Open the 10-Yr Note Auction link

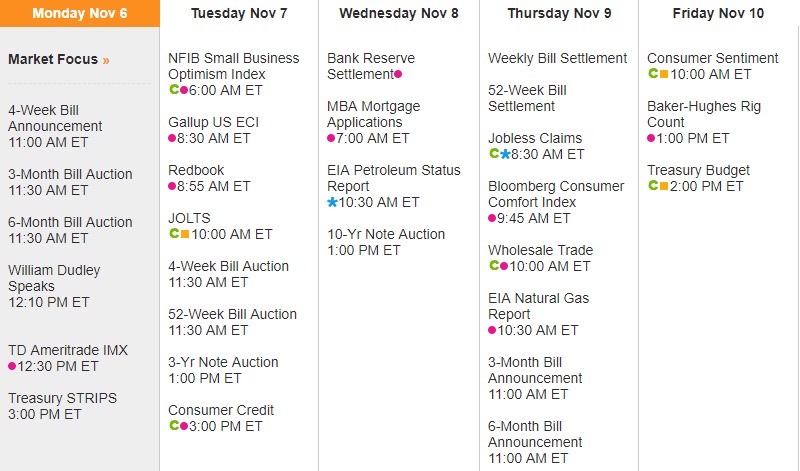[386, 234]
